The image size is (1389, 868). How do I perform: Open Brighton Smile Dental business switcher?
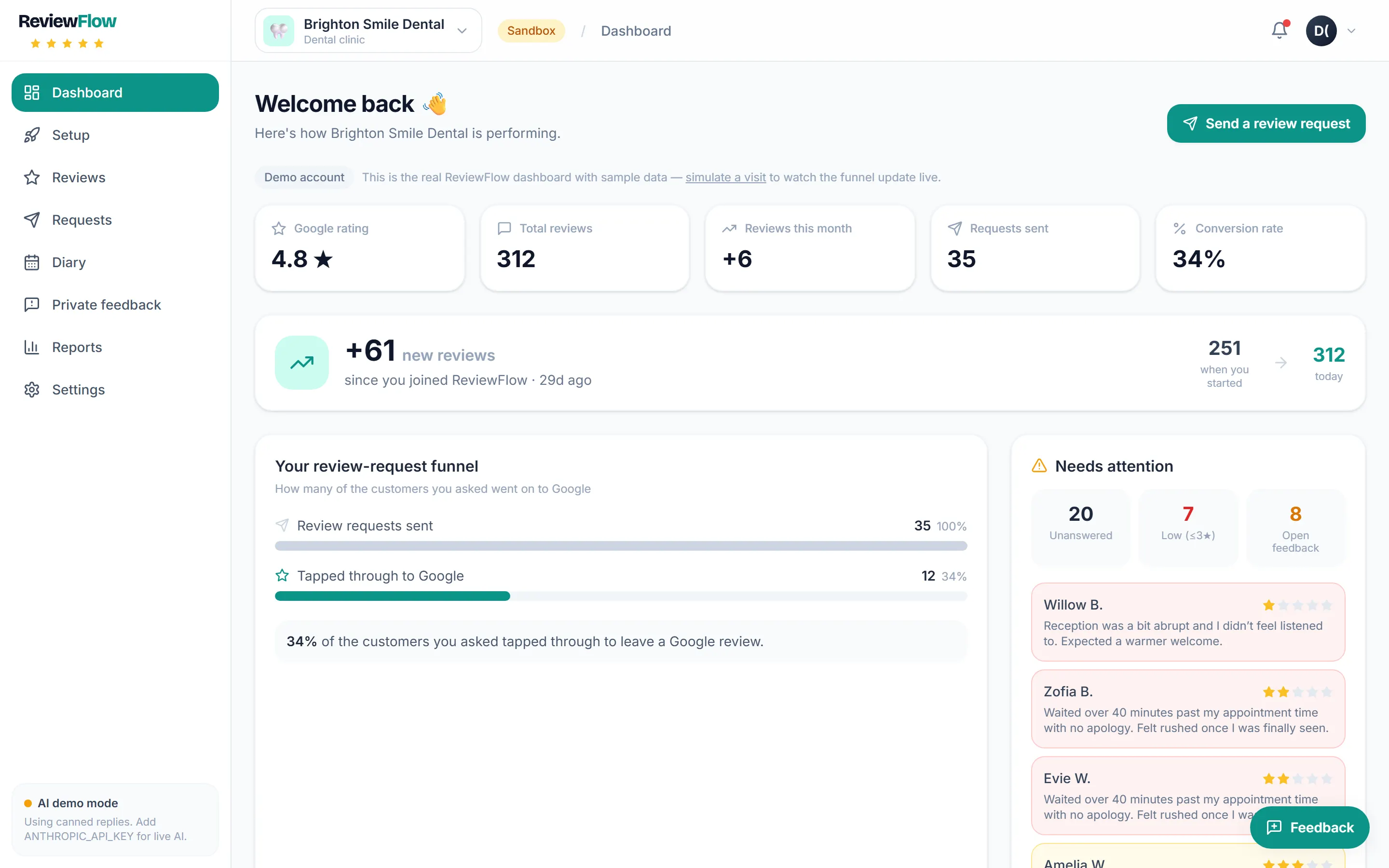point(368,30)
